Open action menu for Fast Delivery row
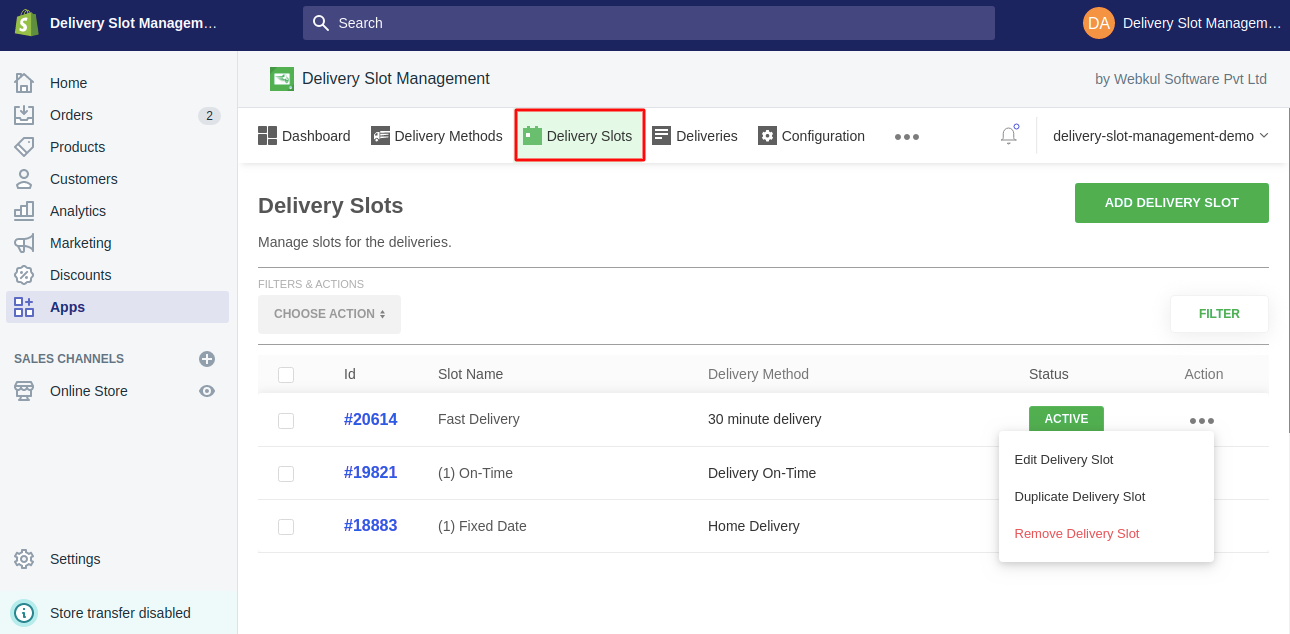1290x634 pixels. coord(1202,421)
